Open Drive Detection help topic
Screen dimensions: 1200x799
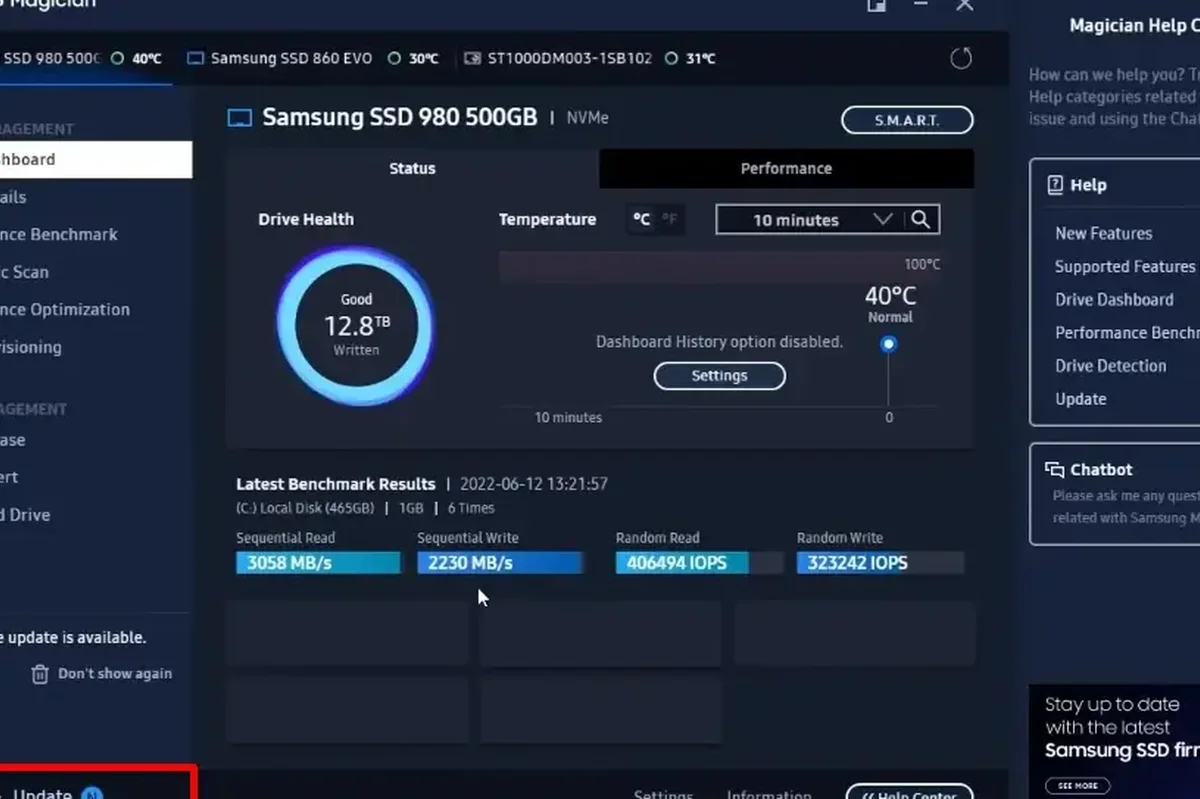pyautogui.click(x=1110, y=365)
